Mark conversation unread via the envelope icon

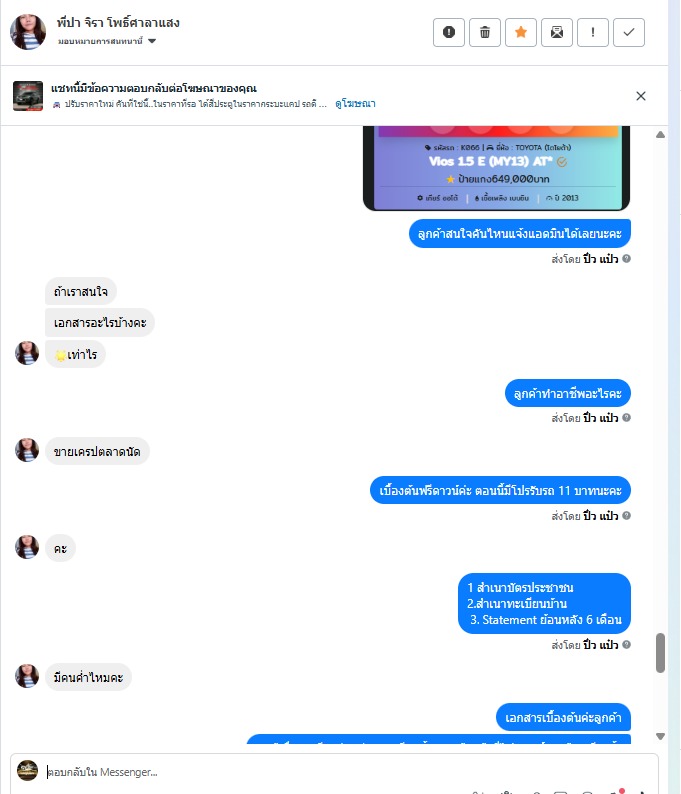click(x=556, y=32)
